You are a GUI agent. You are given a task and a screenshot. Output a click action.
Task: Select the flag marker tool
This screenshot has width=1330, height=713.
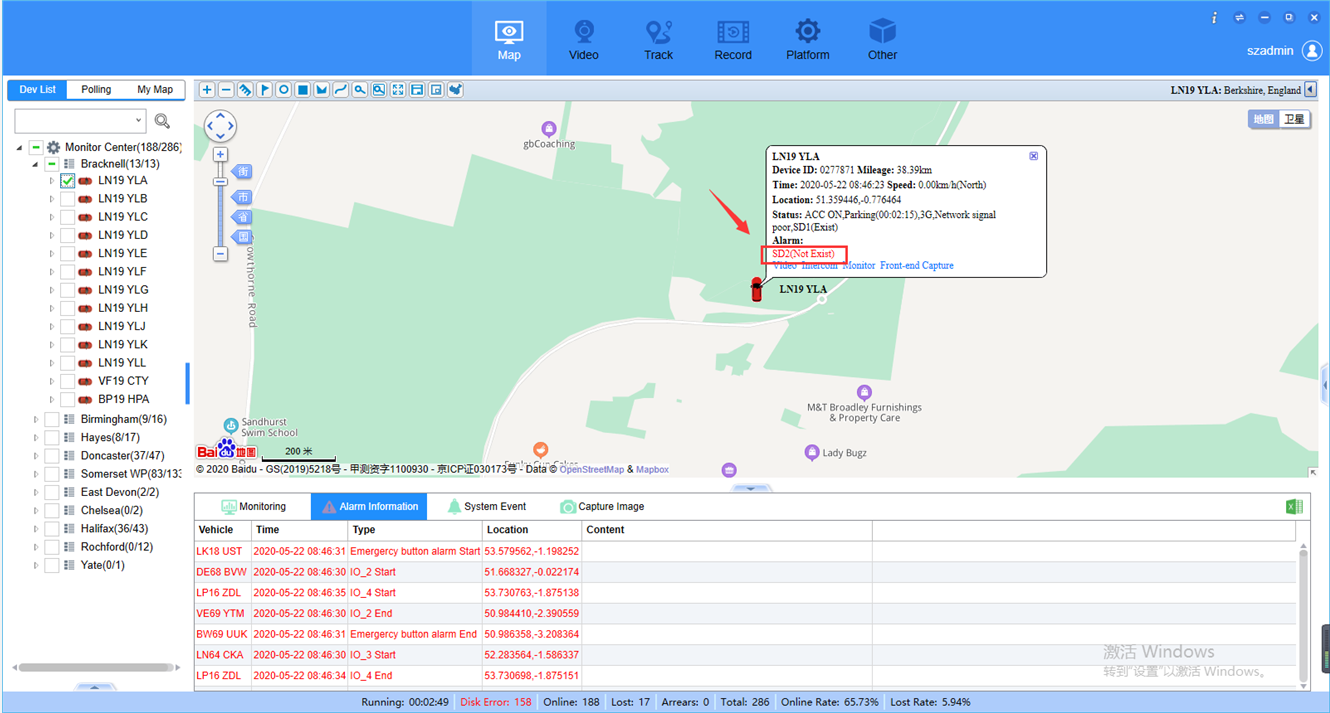click(265, 90)
